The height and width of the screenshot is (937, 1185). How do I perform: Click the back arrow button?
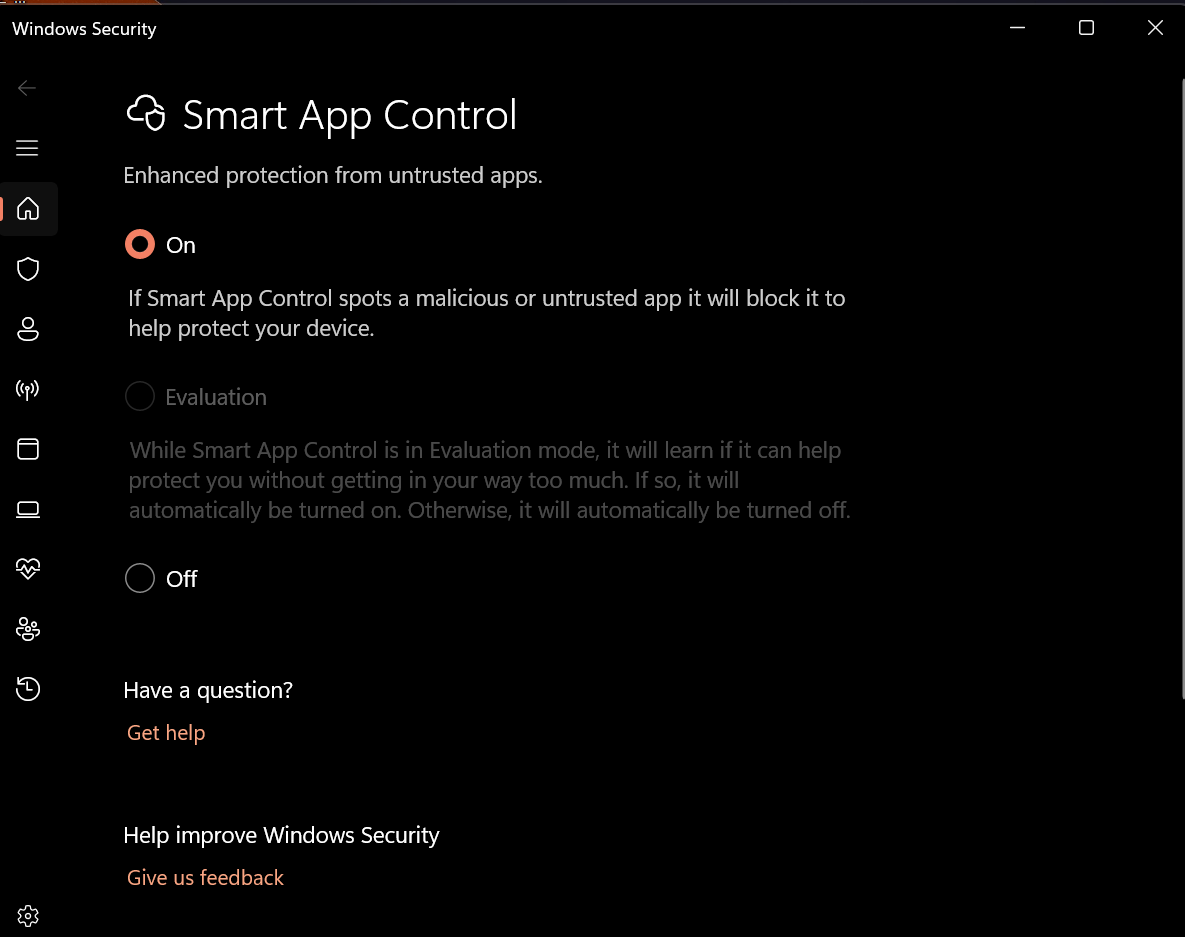(x=27, y=88)
